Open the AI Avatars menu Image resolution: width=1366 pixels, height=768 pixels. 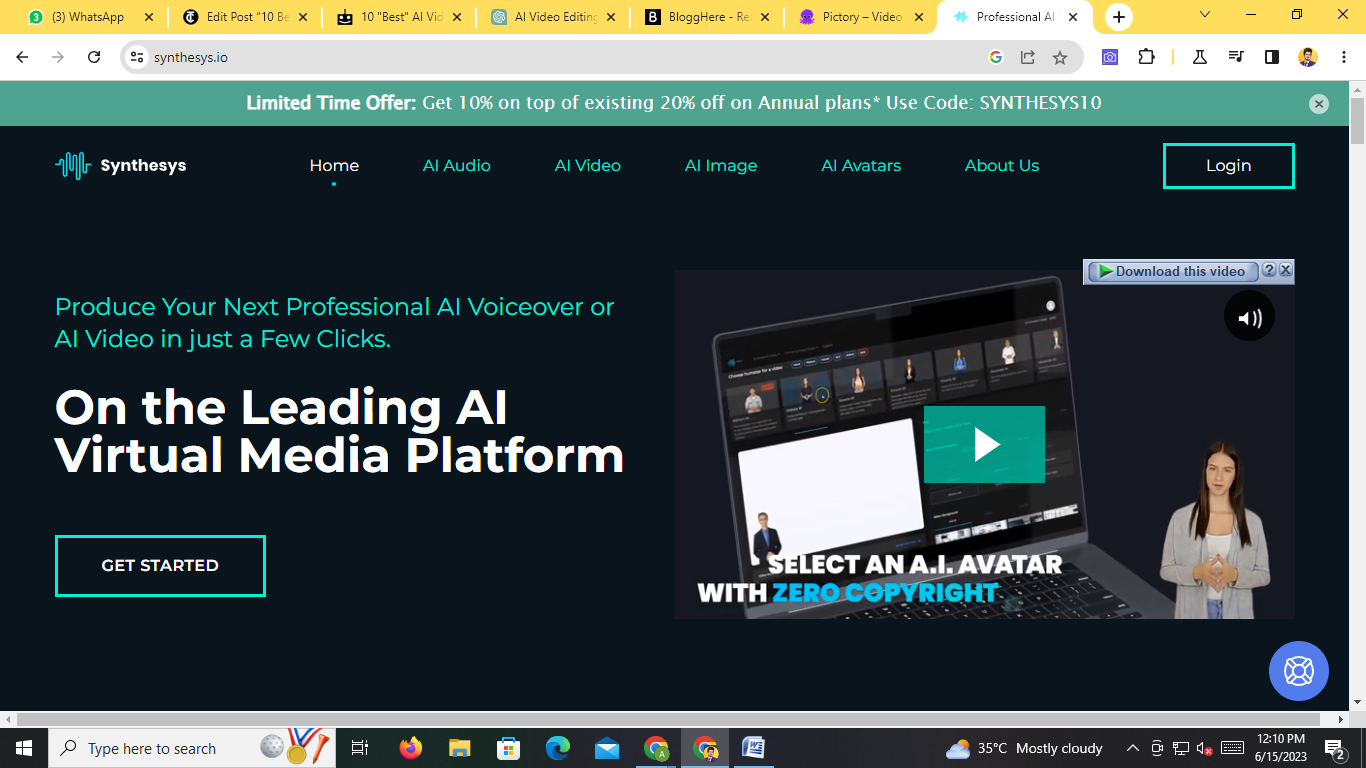[x=861, y=166]
